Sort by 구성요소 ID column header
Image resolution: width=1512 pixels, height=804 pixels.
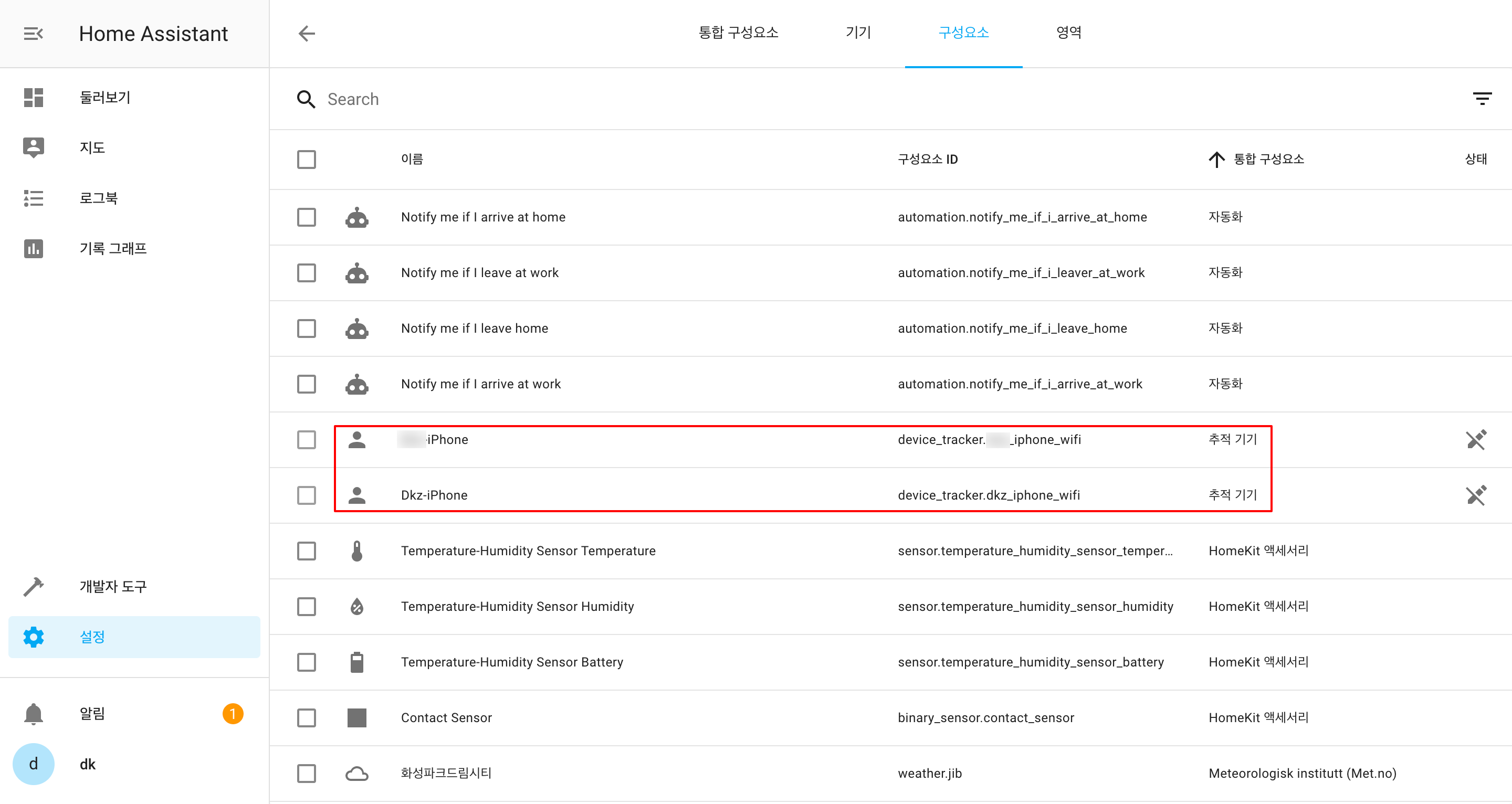click(927, 159)
